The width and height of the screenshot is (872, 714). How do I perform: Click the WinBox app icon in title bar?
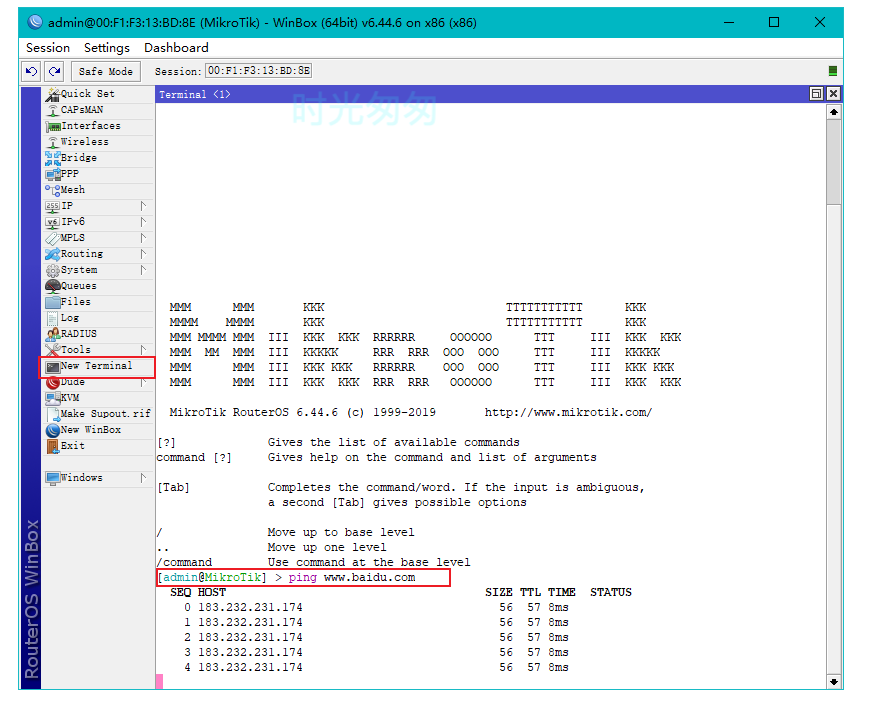[x=35, y=22]
